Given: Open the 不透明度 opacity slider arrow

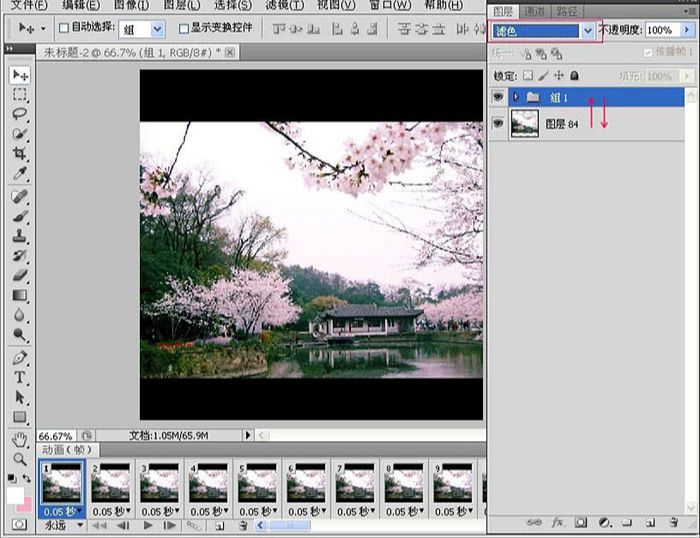Looking at the screenshot, I should tap(687, 30).
